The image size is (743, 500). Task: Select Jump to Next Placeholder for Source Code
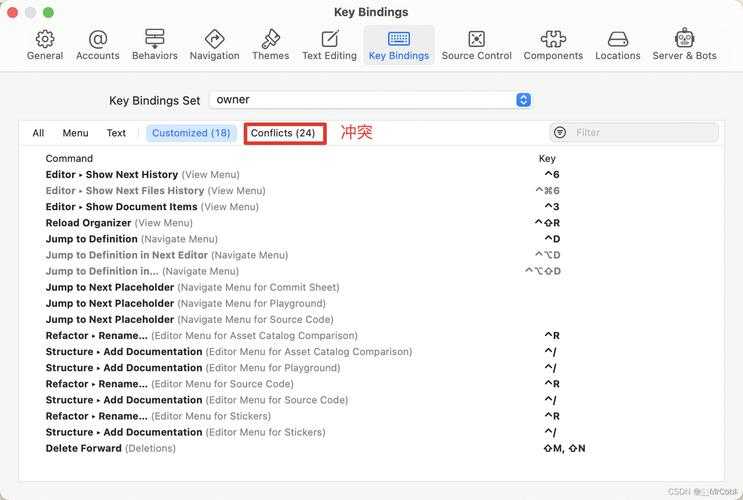point(372,319)
